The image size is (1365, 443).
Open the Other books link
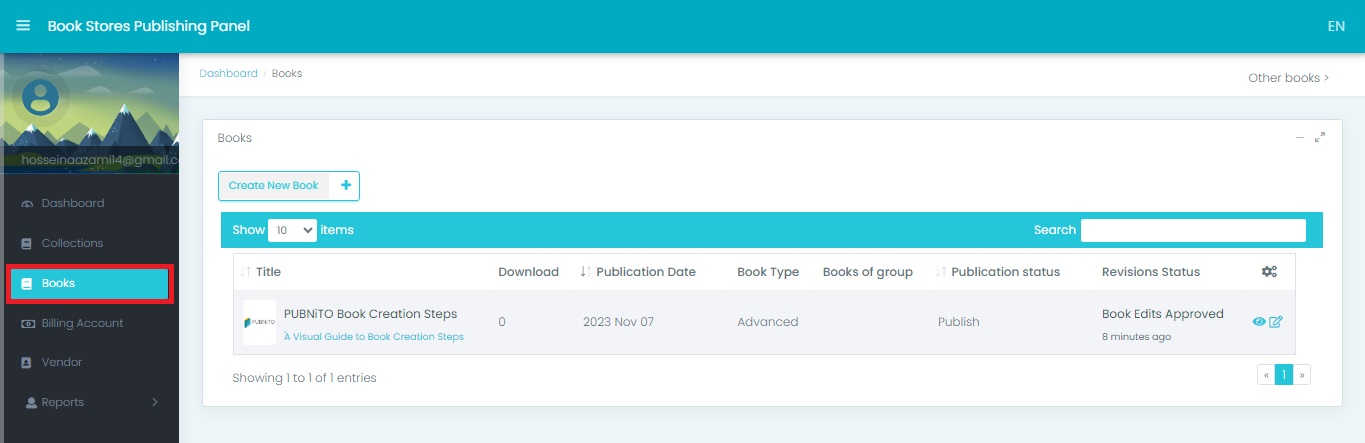tap(1287, 78)
